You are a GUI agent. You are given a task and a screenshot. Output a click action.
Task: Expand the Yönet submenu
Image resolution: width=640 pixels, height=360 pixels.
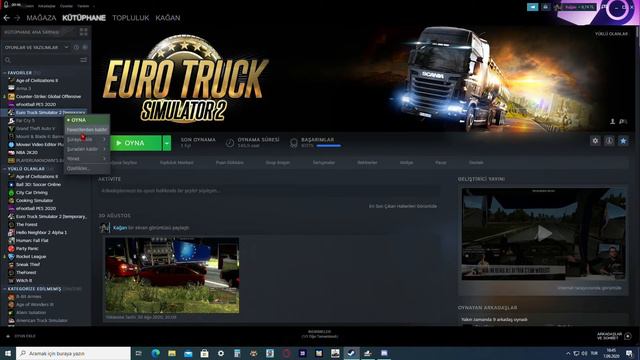[x=87, y=158]
